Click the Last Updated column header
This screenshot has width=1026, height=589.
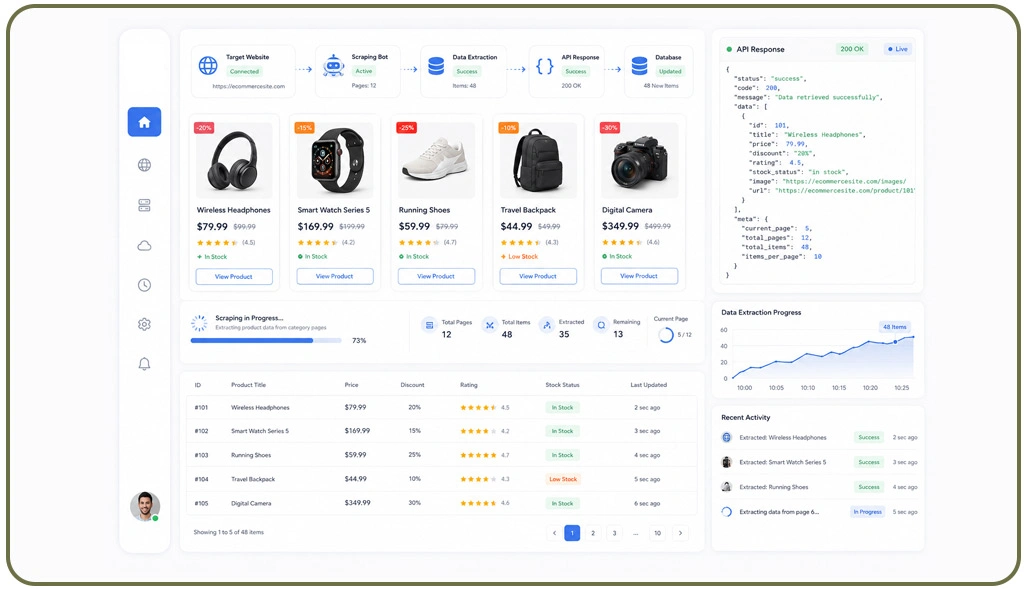(x=648, y=385)
